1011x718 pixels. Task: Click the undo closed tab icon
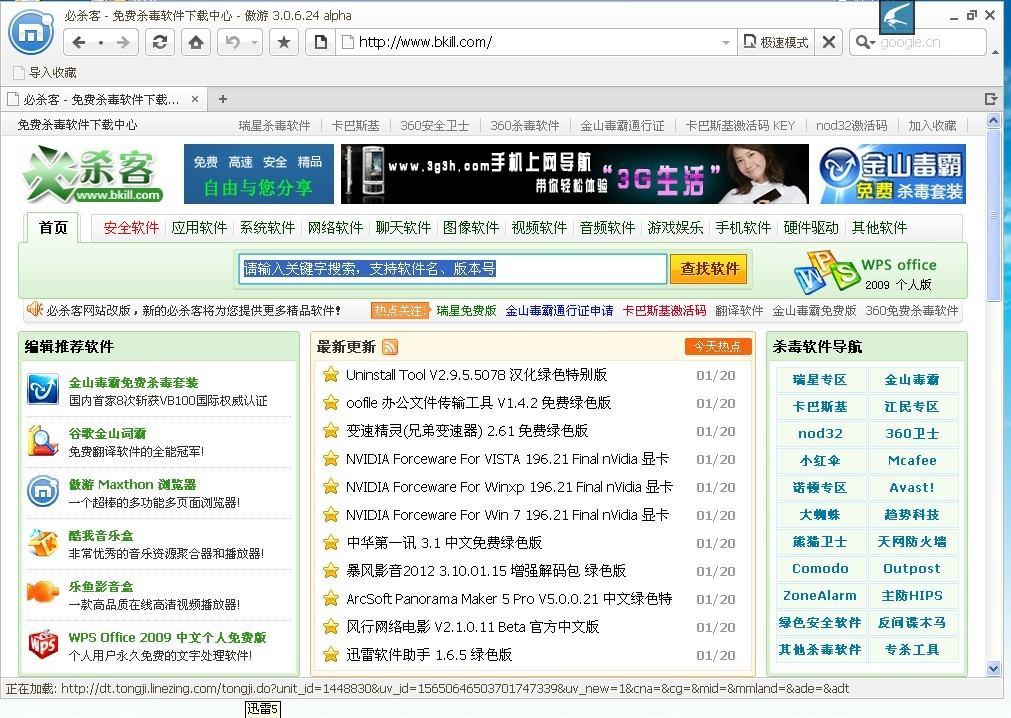click(x=233, y=42)
